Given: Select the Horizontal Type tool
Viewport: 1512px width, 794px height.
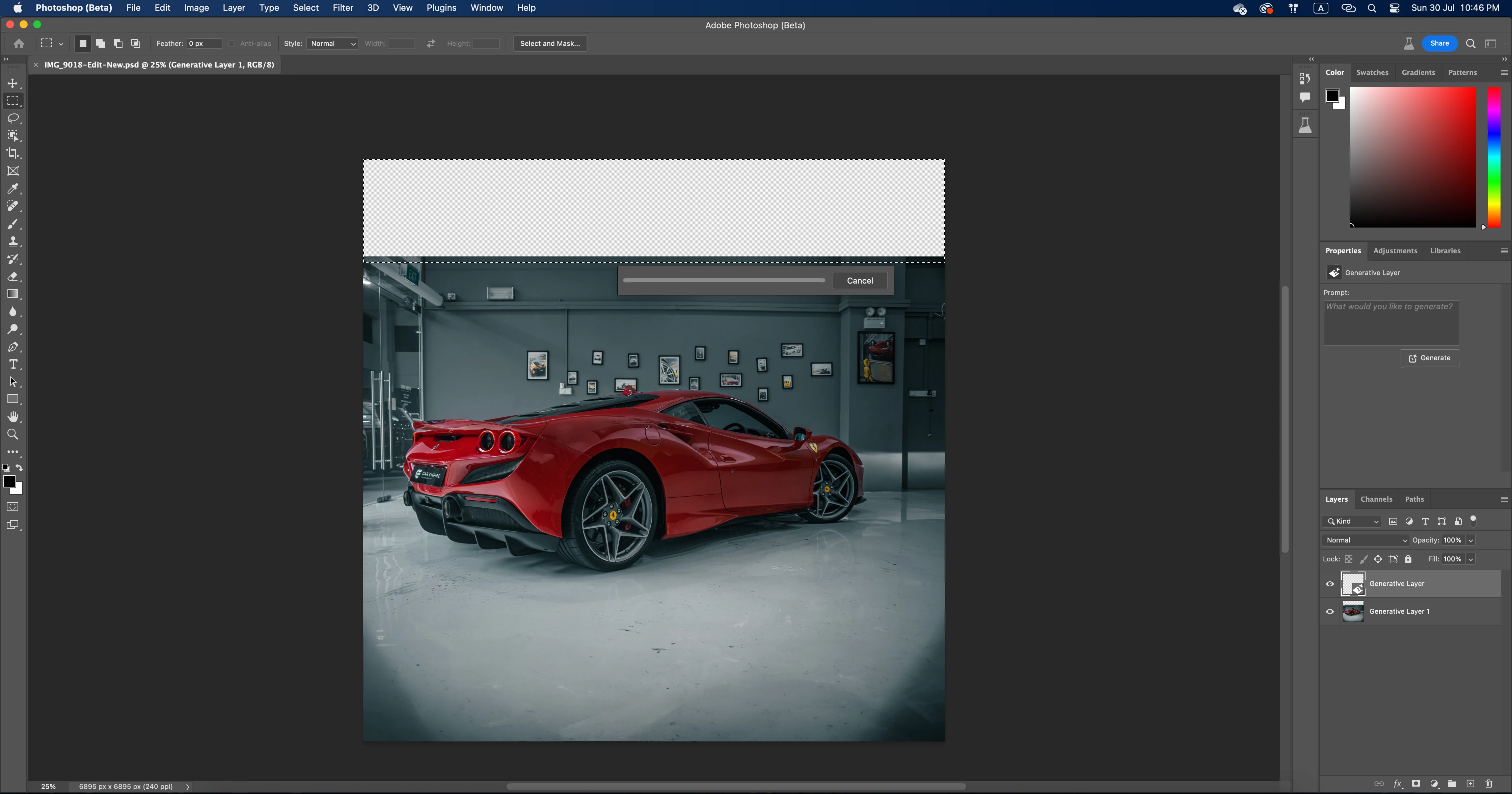Looking at the screenshot, I should pyautogui.click(x=13, y=364).
